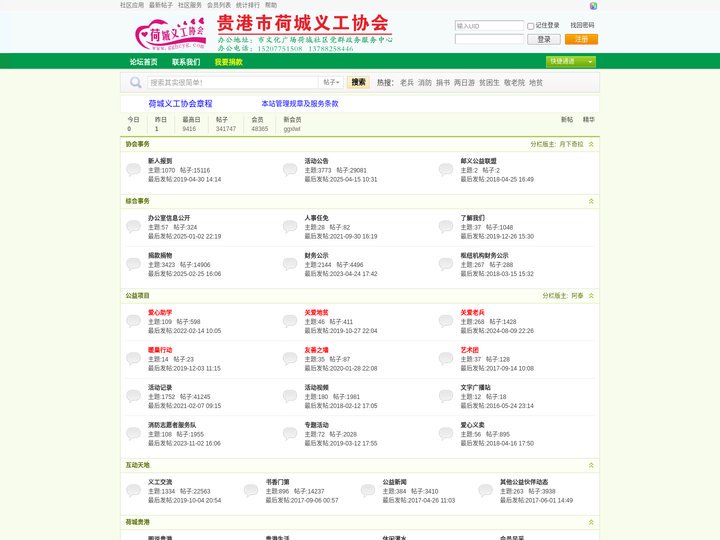This screenshot has width=720, height=540.
Task: Open the 新帖 new posts link
Action: pos(567,119)
